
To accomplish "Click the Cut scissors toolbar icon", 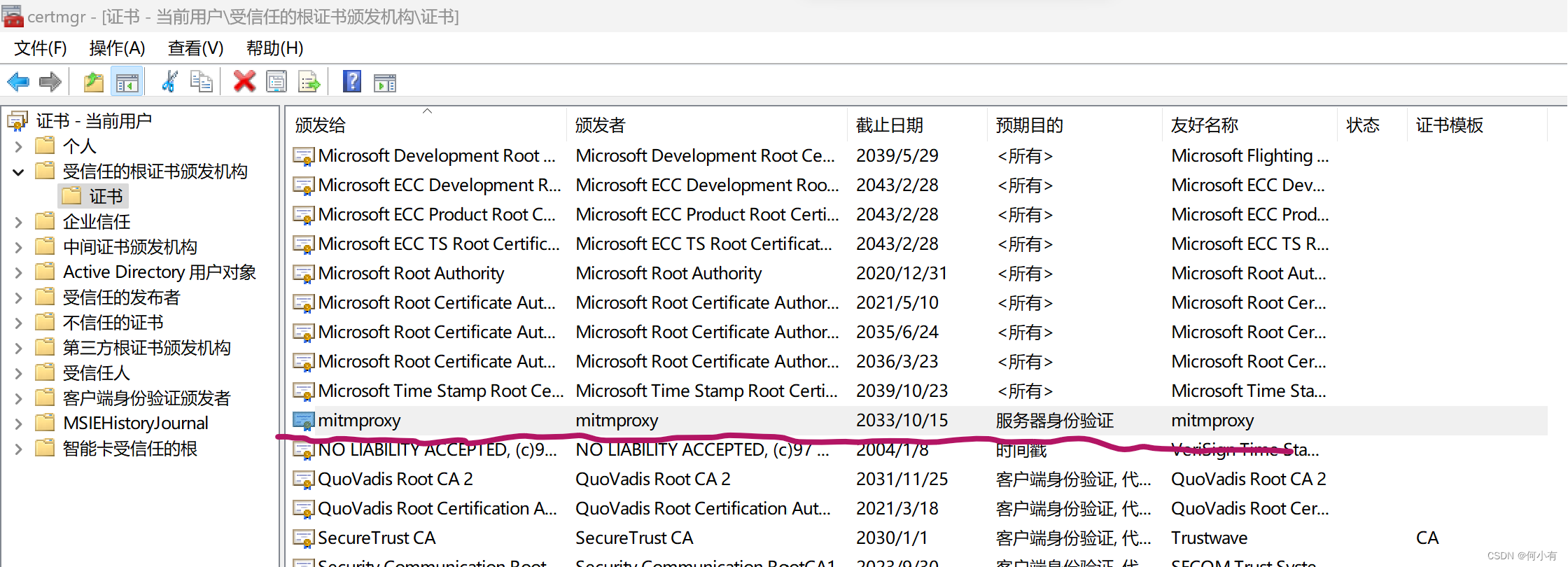I will tap(169, 82).
